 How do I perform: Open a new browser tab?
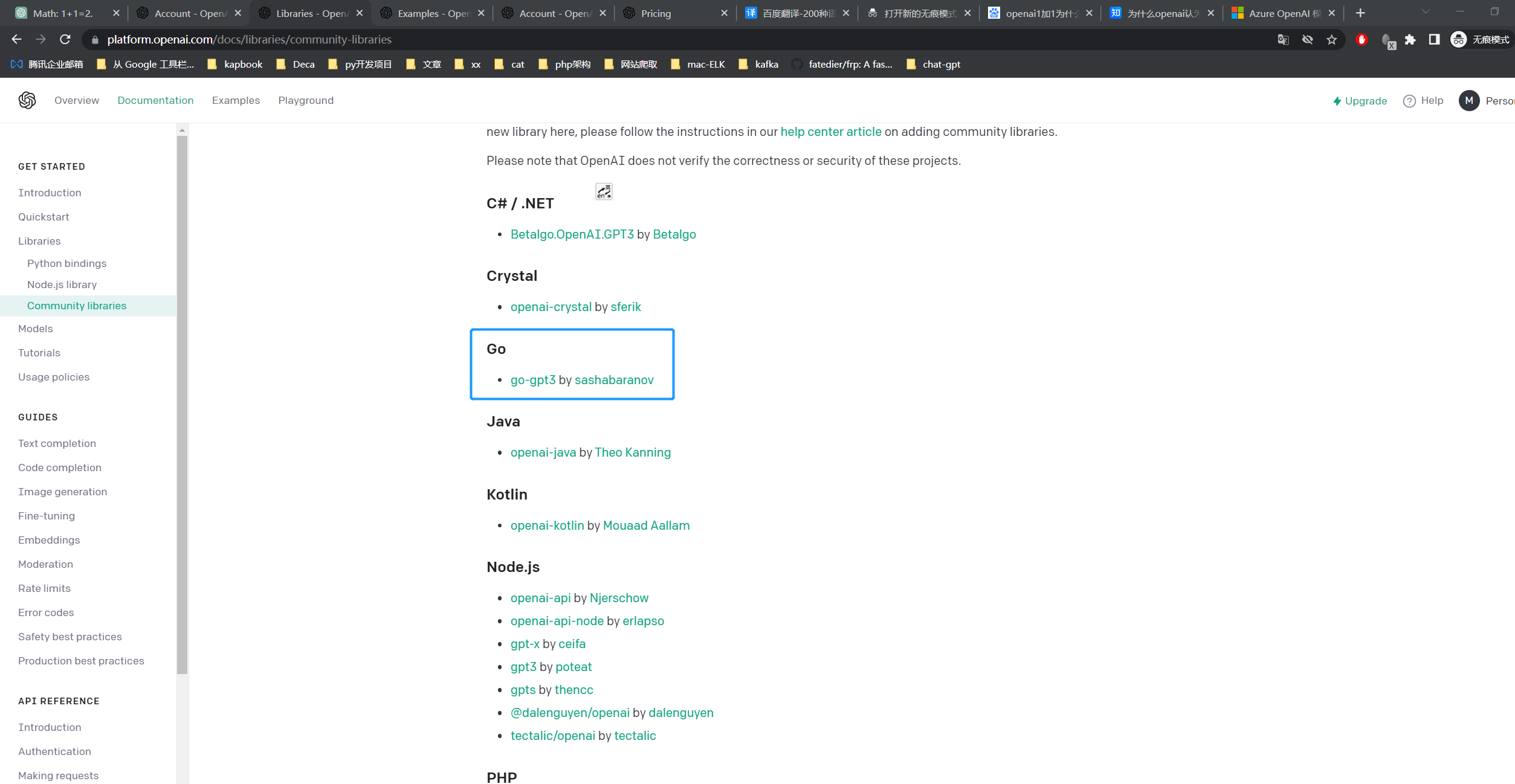1360,13
